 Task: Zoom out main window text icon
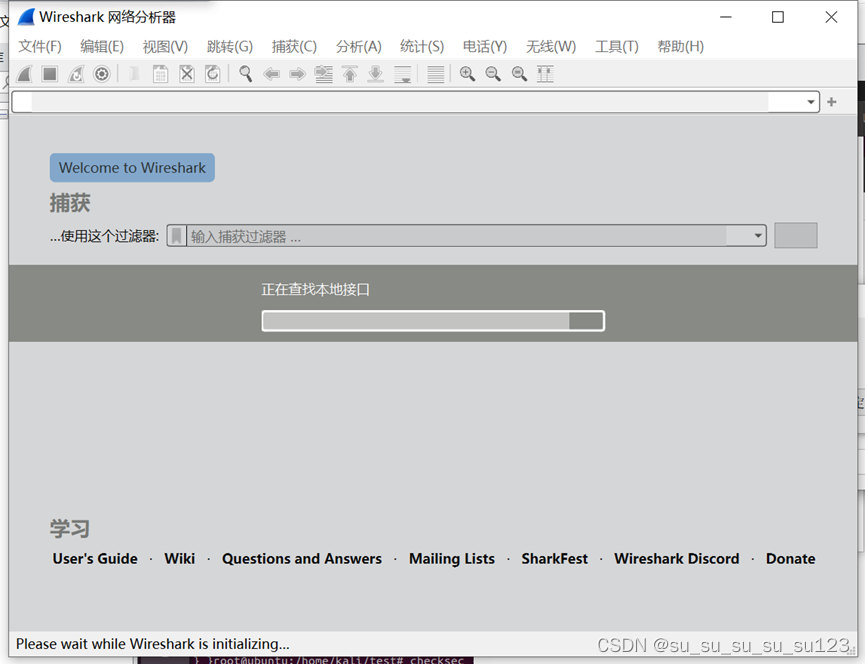tap(493, 74)
